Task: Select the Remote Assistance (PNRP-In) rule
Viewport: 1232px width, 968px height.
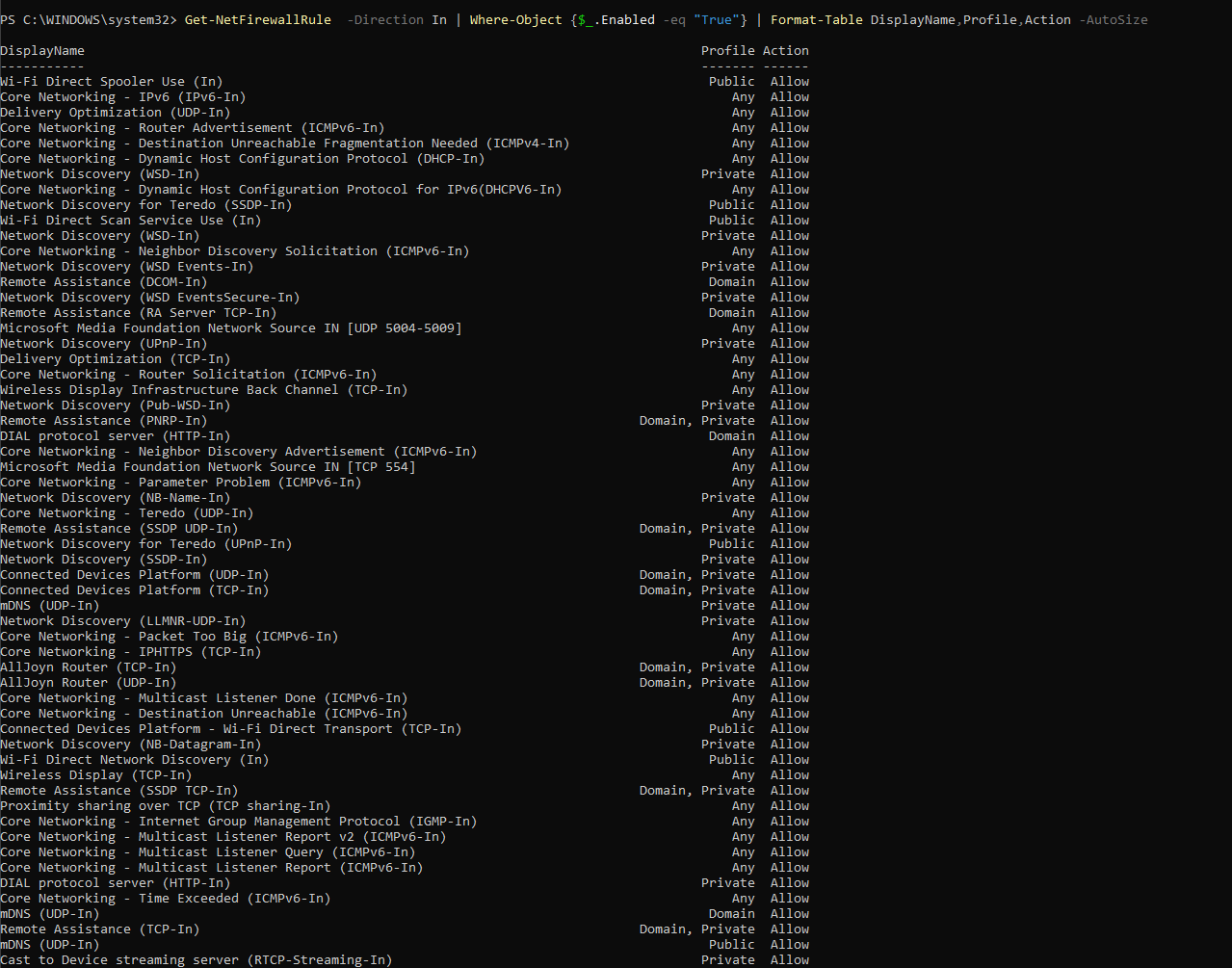Action: pos(103,421)
